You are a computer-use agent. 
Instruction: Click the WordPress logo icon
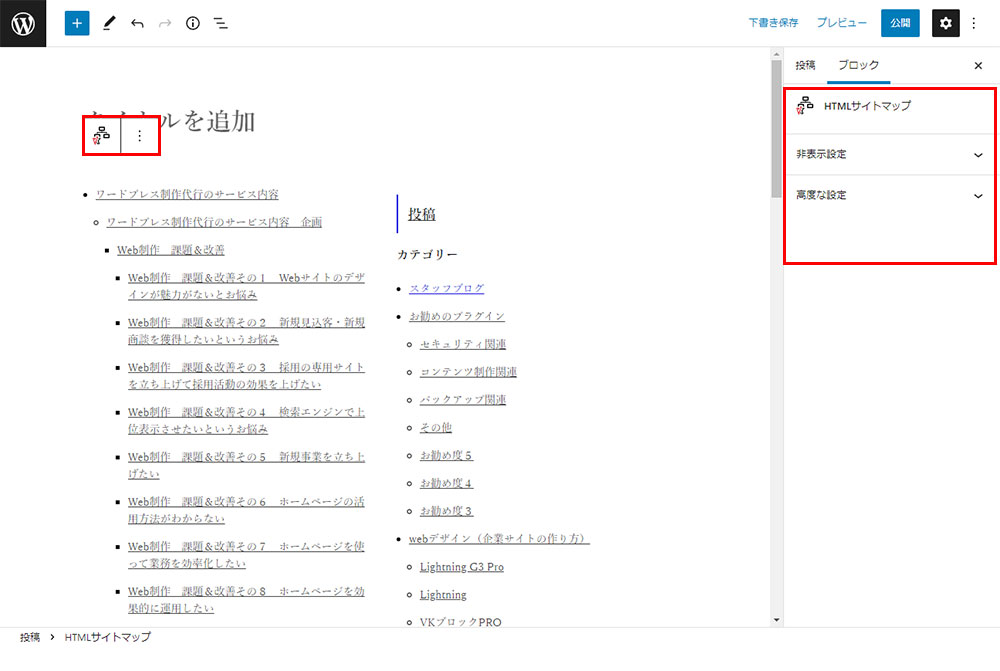23,23
